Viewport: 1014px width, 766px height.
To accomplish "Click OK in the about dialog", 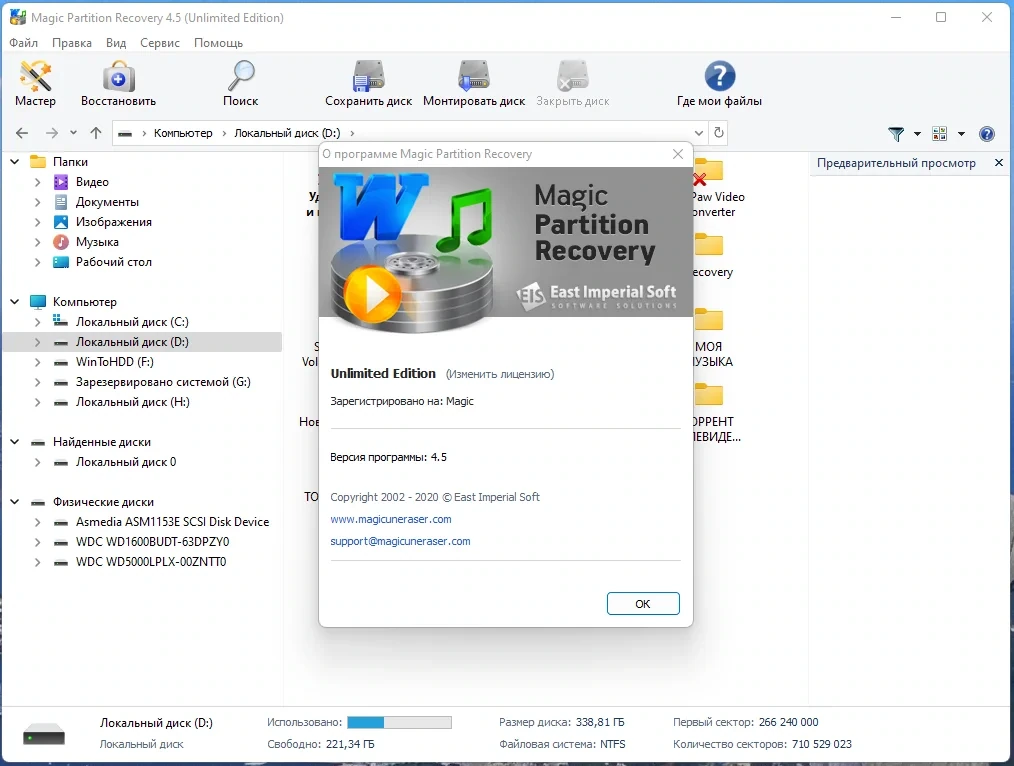I will 643,604.
